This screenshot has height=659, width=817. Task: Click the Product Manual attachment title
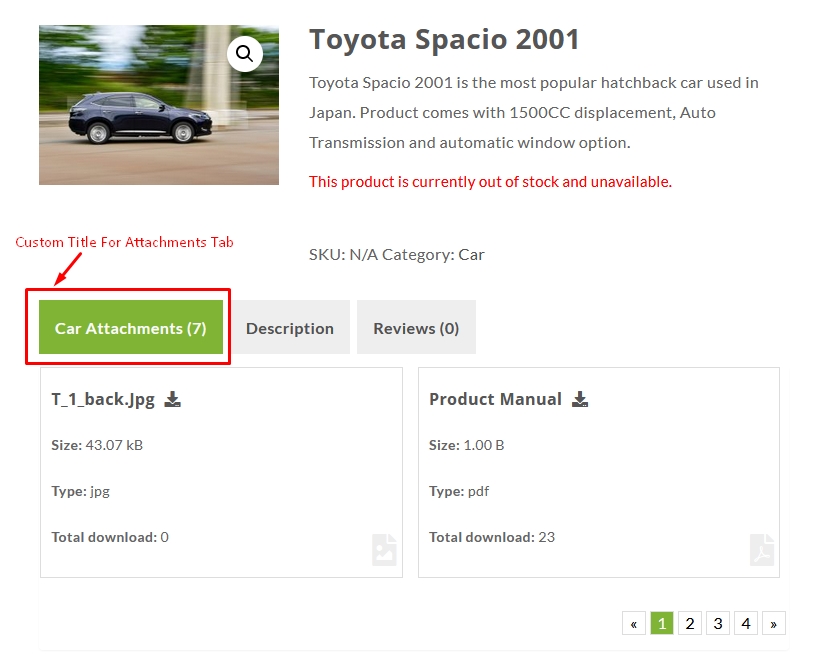(495, 399)
